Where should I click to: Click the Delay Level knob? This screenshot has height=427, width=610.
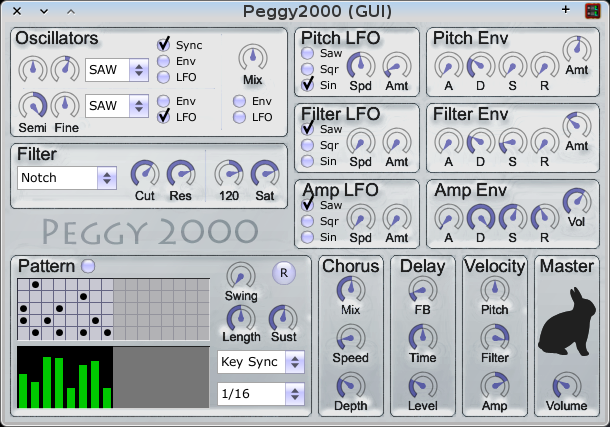click(x=423, y=386)
